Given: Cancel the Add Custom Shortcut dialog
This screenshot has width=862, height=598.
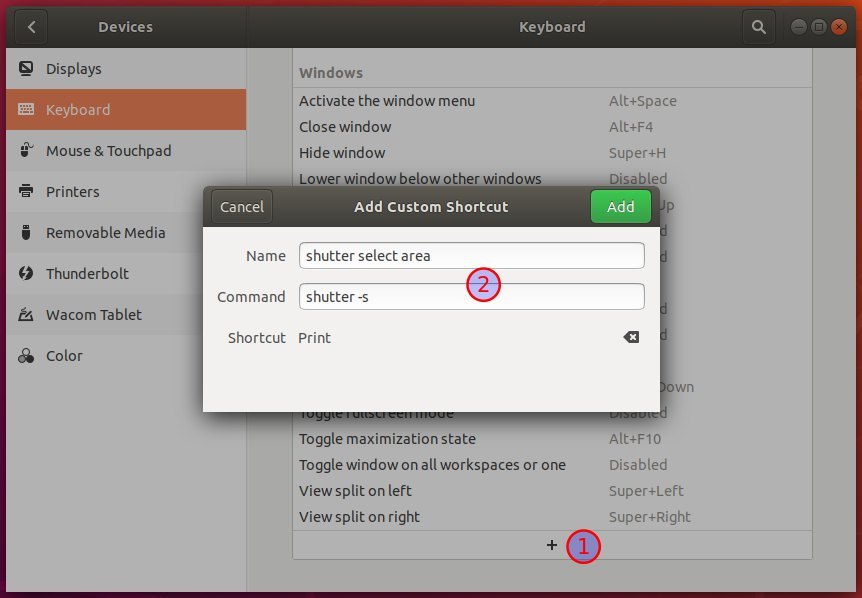Looking at the screenshot, I should point(240,206).
